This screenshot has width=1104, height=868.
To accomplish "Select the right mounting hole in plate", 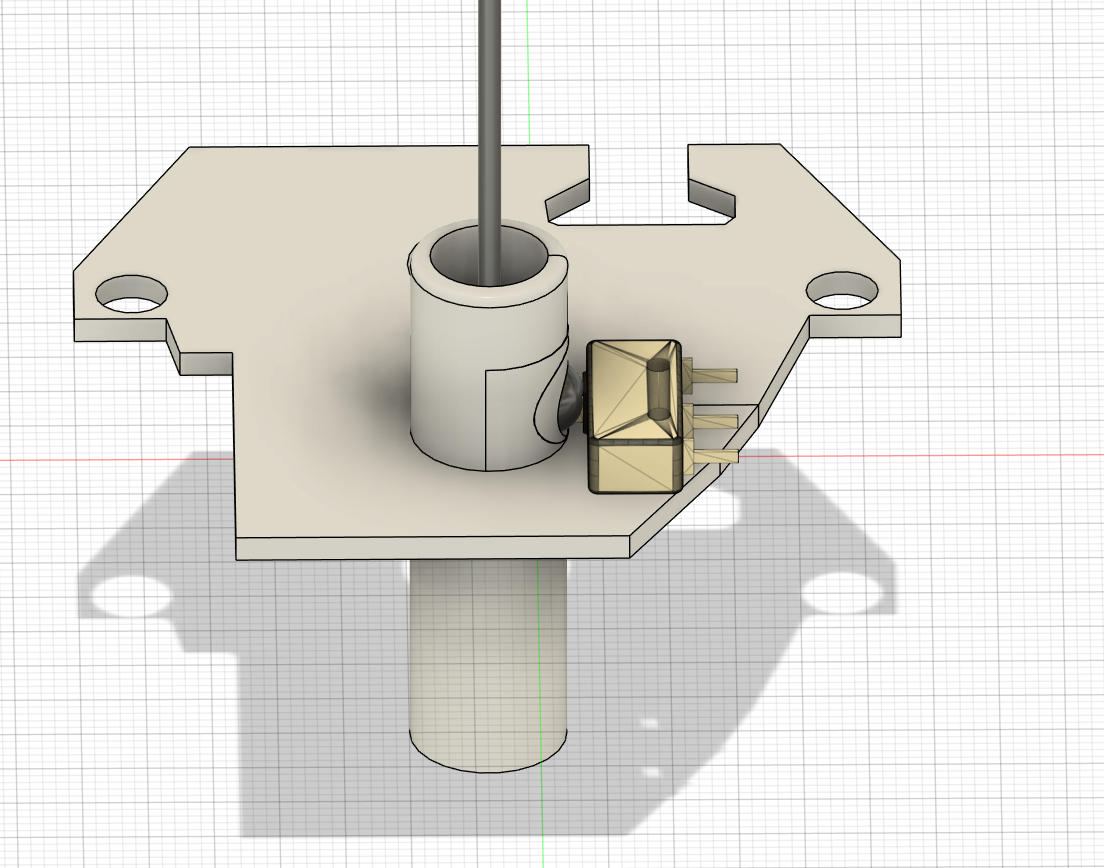I will [842, 291].
